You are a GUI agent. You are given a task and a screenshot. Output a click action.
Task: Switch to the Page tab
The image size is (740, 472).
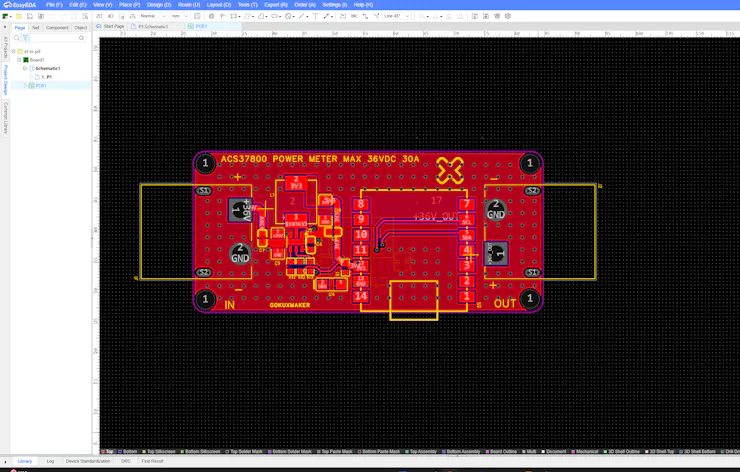(x=20, y=28)
